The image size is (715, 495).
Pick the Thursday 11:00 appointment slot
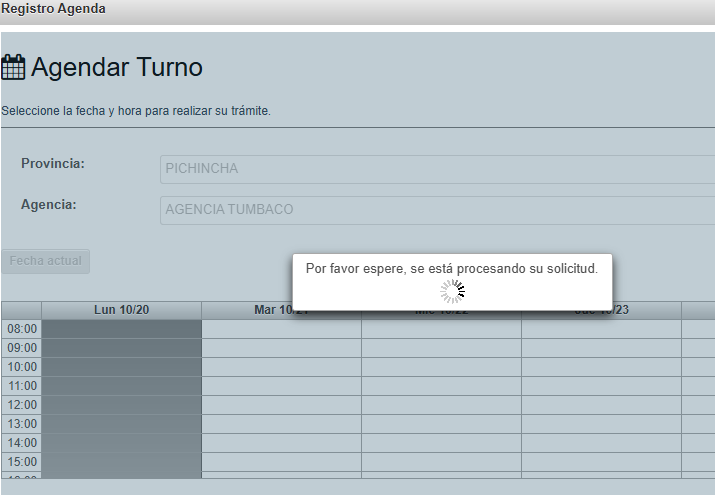coord(601,386)
